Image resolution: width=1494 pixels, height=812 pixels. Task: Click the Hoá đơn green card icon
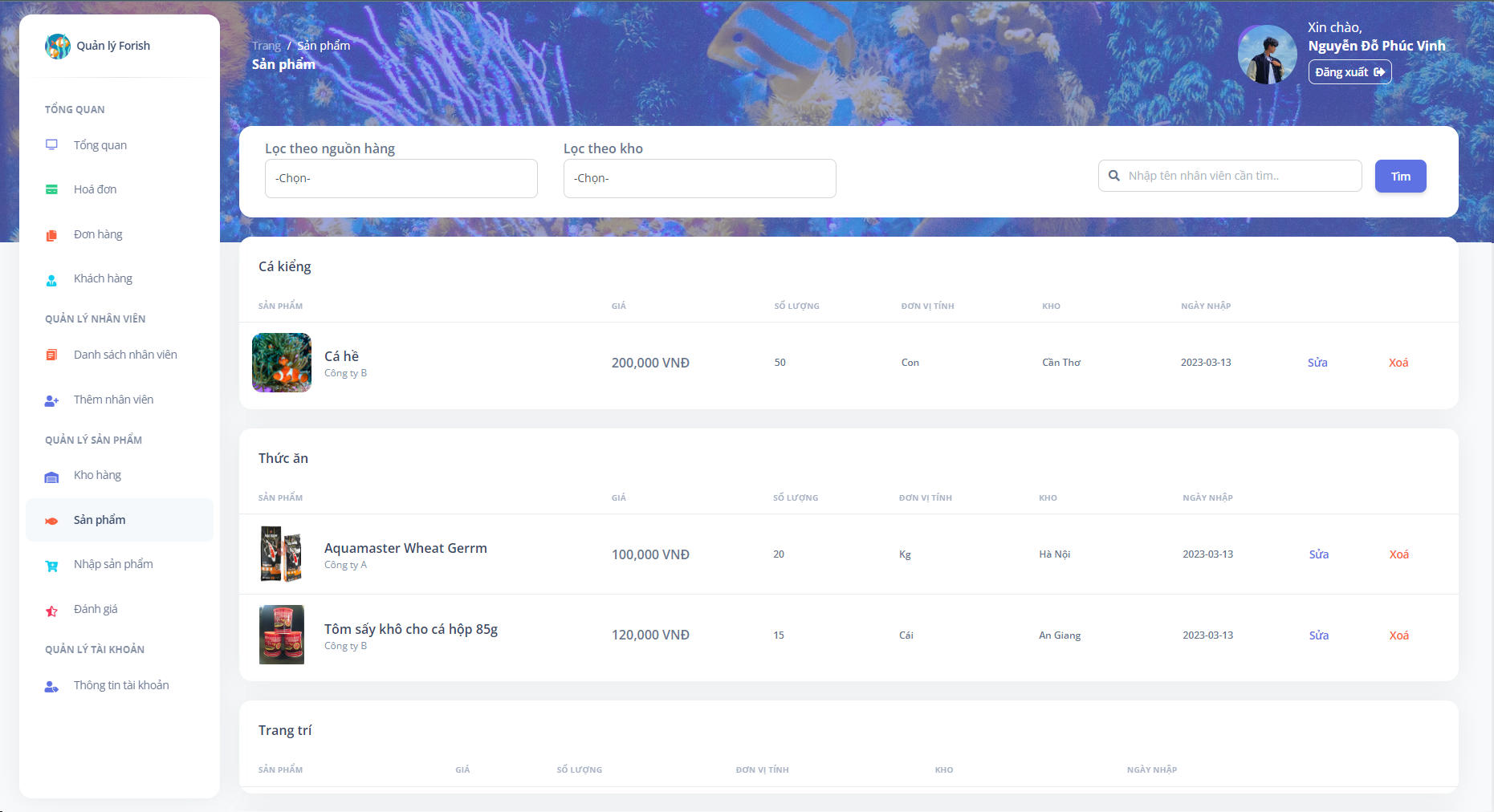(x=51, y=189)
